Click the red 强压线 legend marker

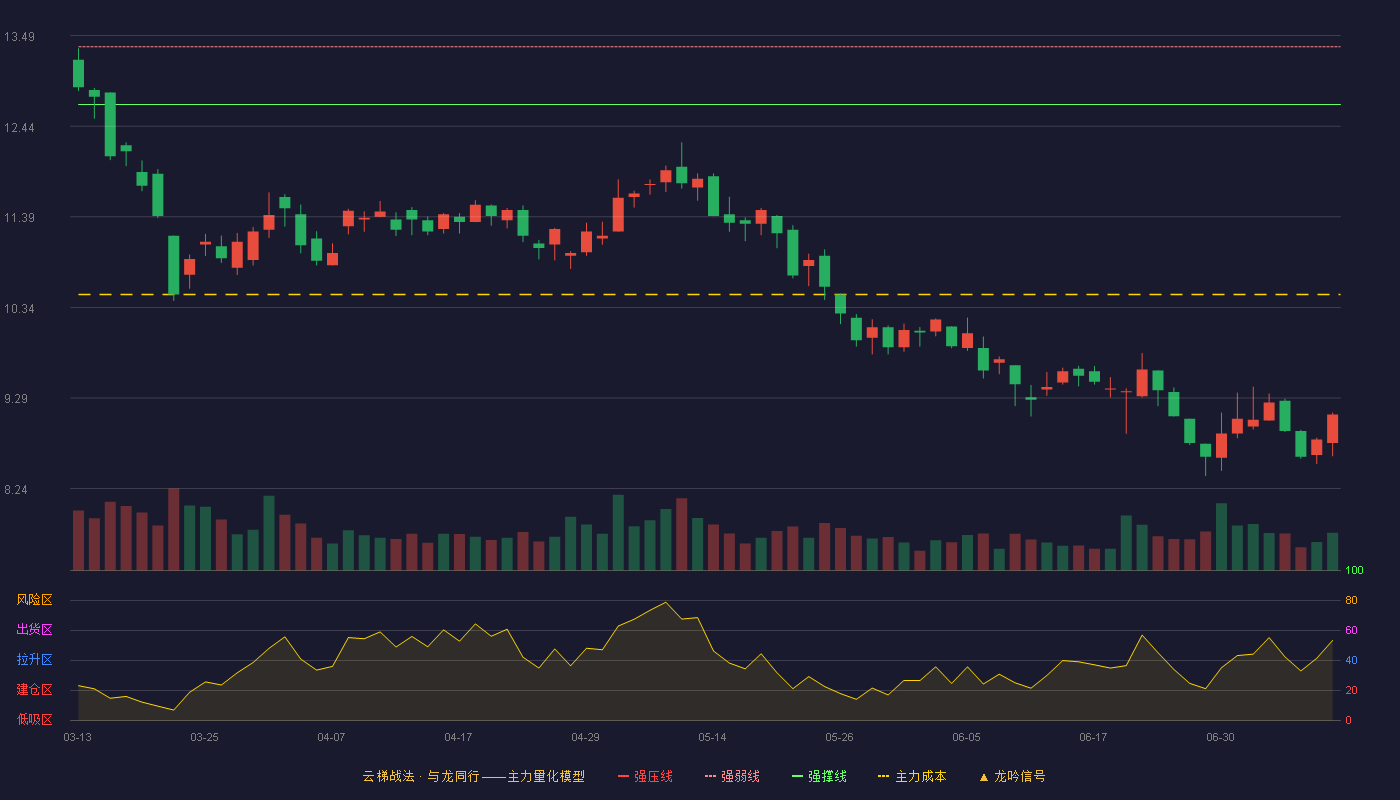click(x=623, y=776)
